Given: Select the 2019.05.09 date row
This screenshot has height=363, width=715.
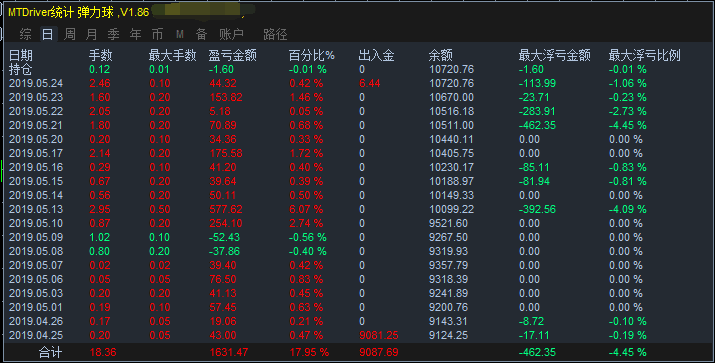Looking at the screenshot, I should click(36, 237).
